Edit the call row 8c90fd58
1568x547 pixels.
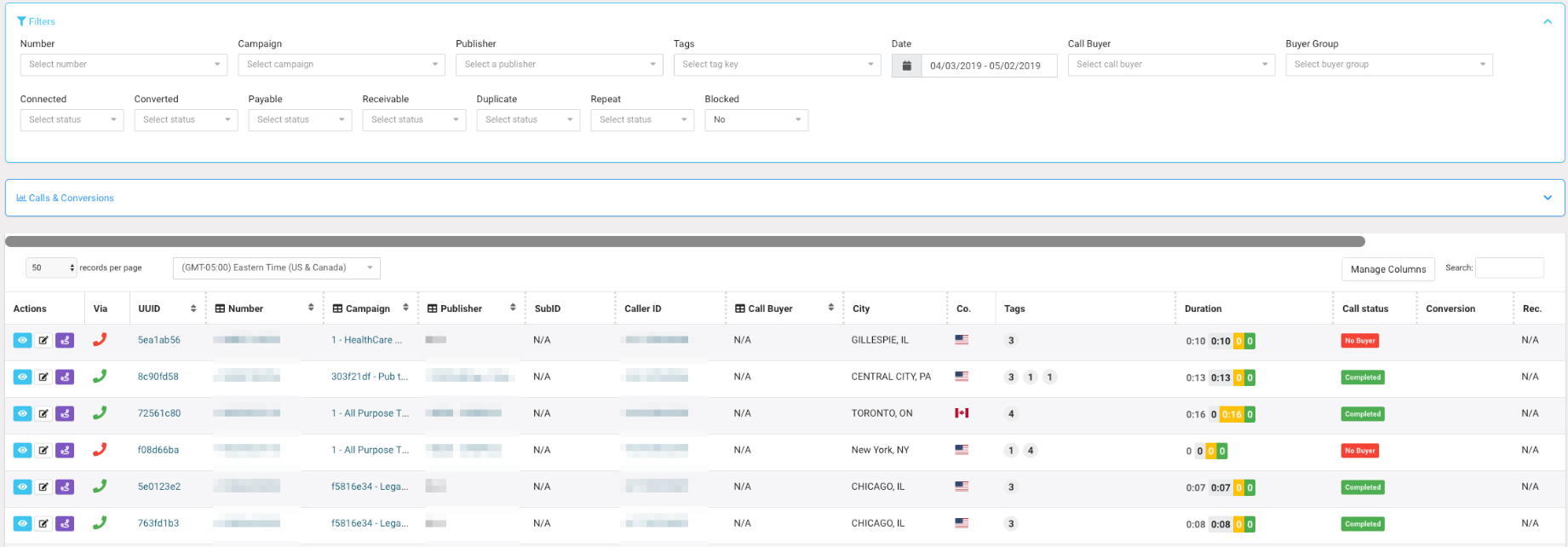click(43, 377)
